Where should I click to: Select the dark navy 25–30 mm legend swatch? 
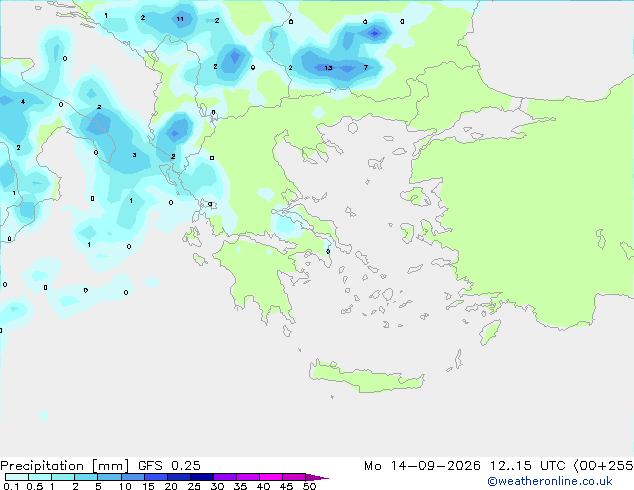click(x=202, y=477)
